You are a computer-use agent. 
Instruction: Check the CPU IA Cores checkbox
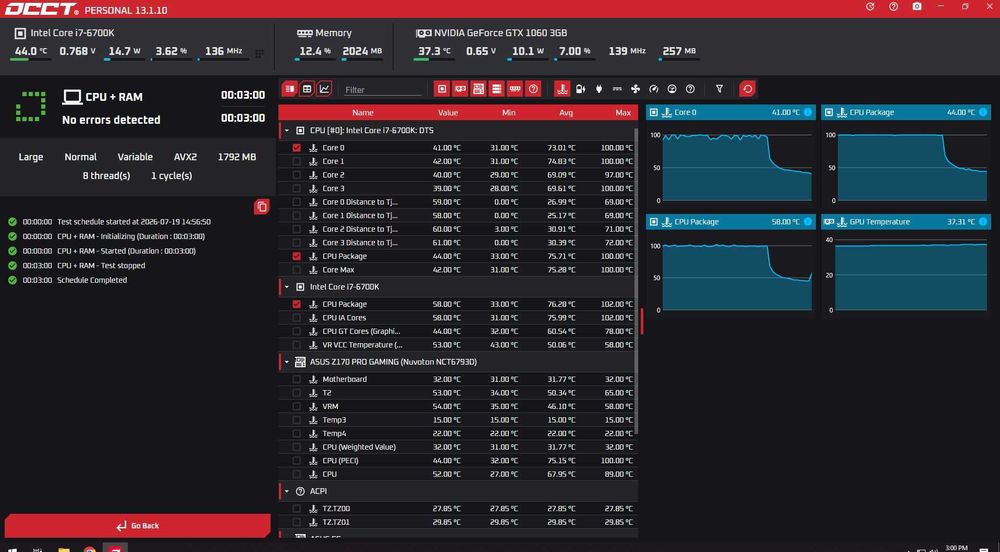297,317
